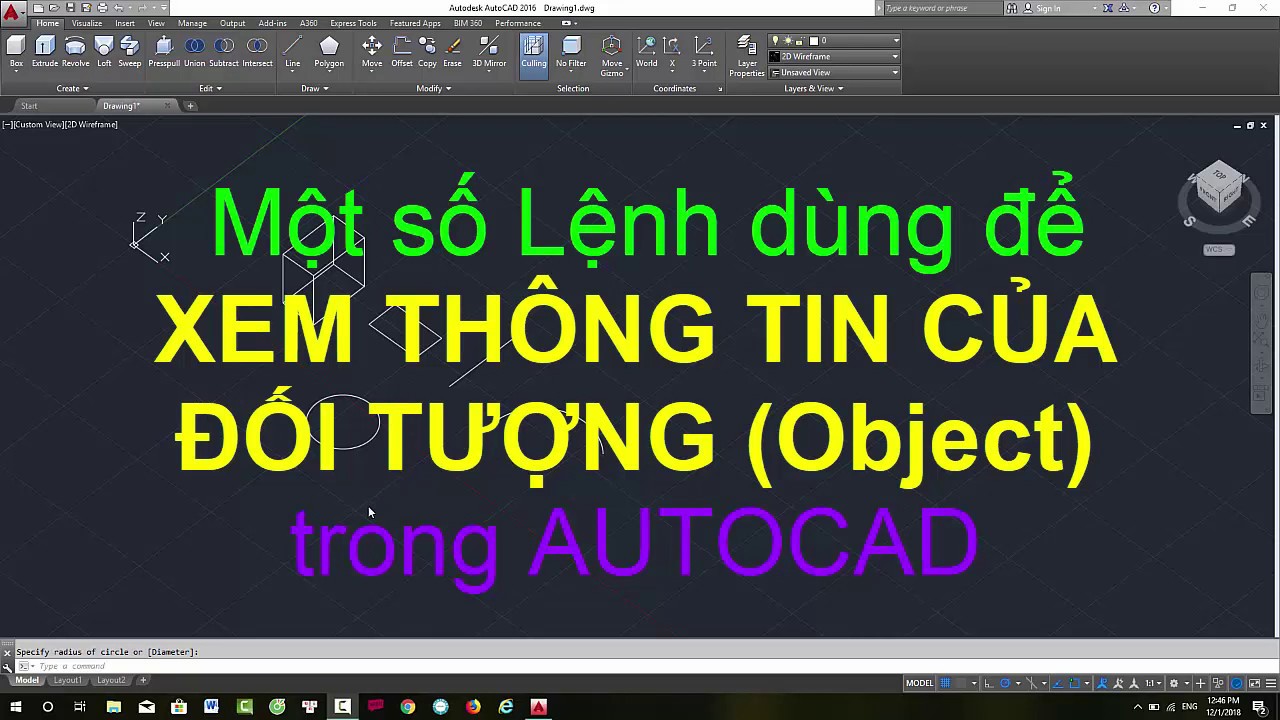The image size is (1280, 720).
Task: Choose the Move Gizmo
Action: [x=612, y=56]
